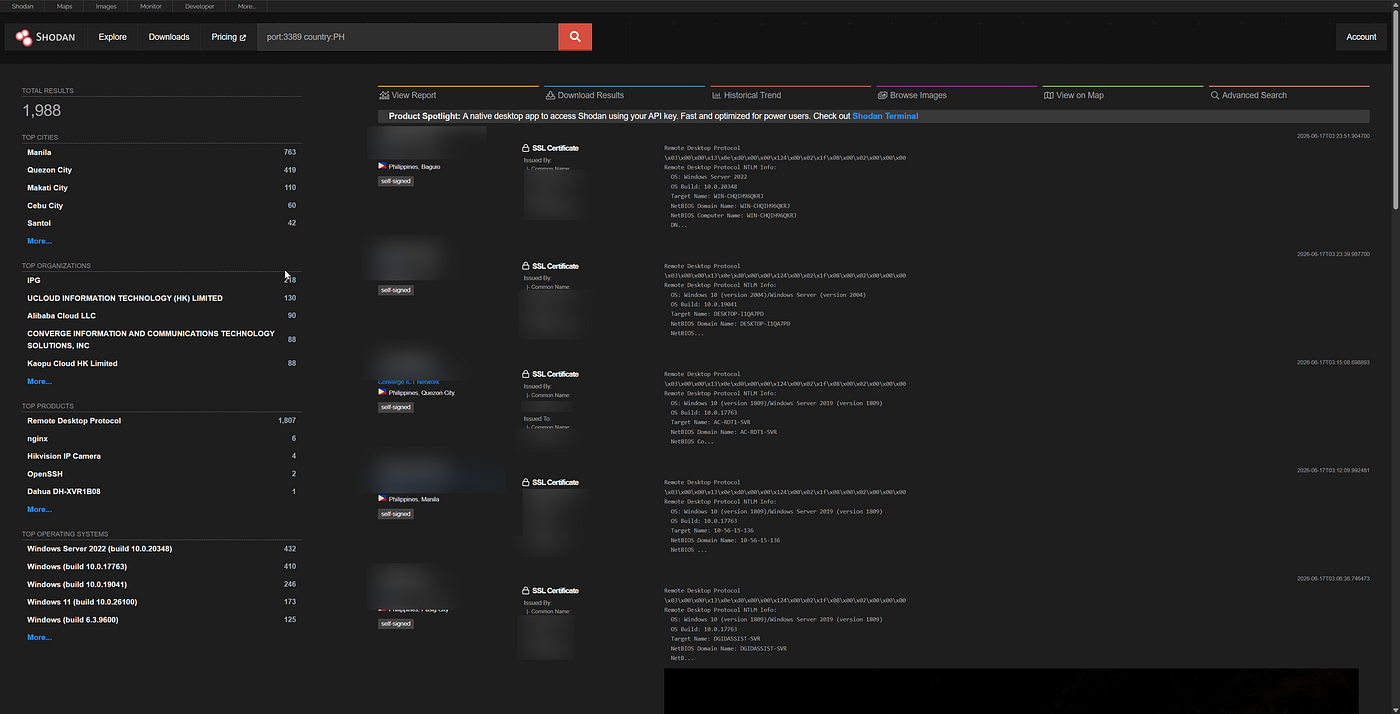Open the Shodan tab in the top bar

[22, 6]
